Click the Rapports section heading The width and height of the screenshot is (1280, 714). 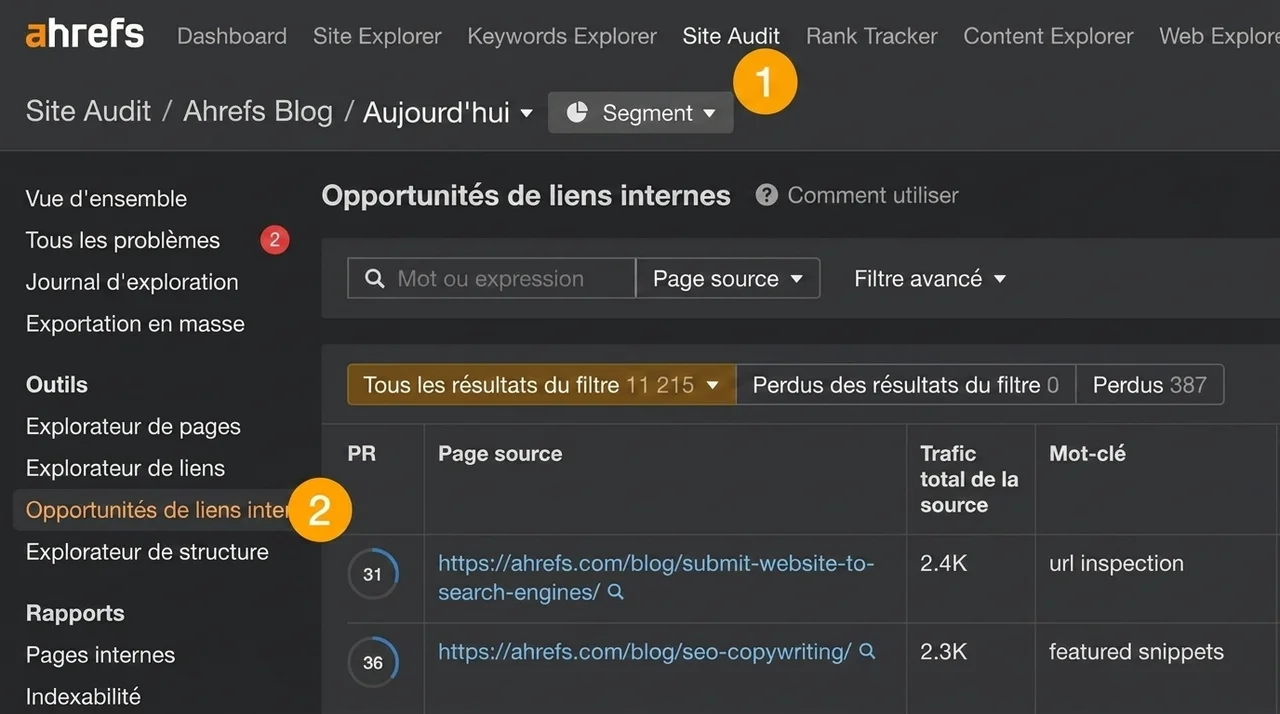pos(75,614)
